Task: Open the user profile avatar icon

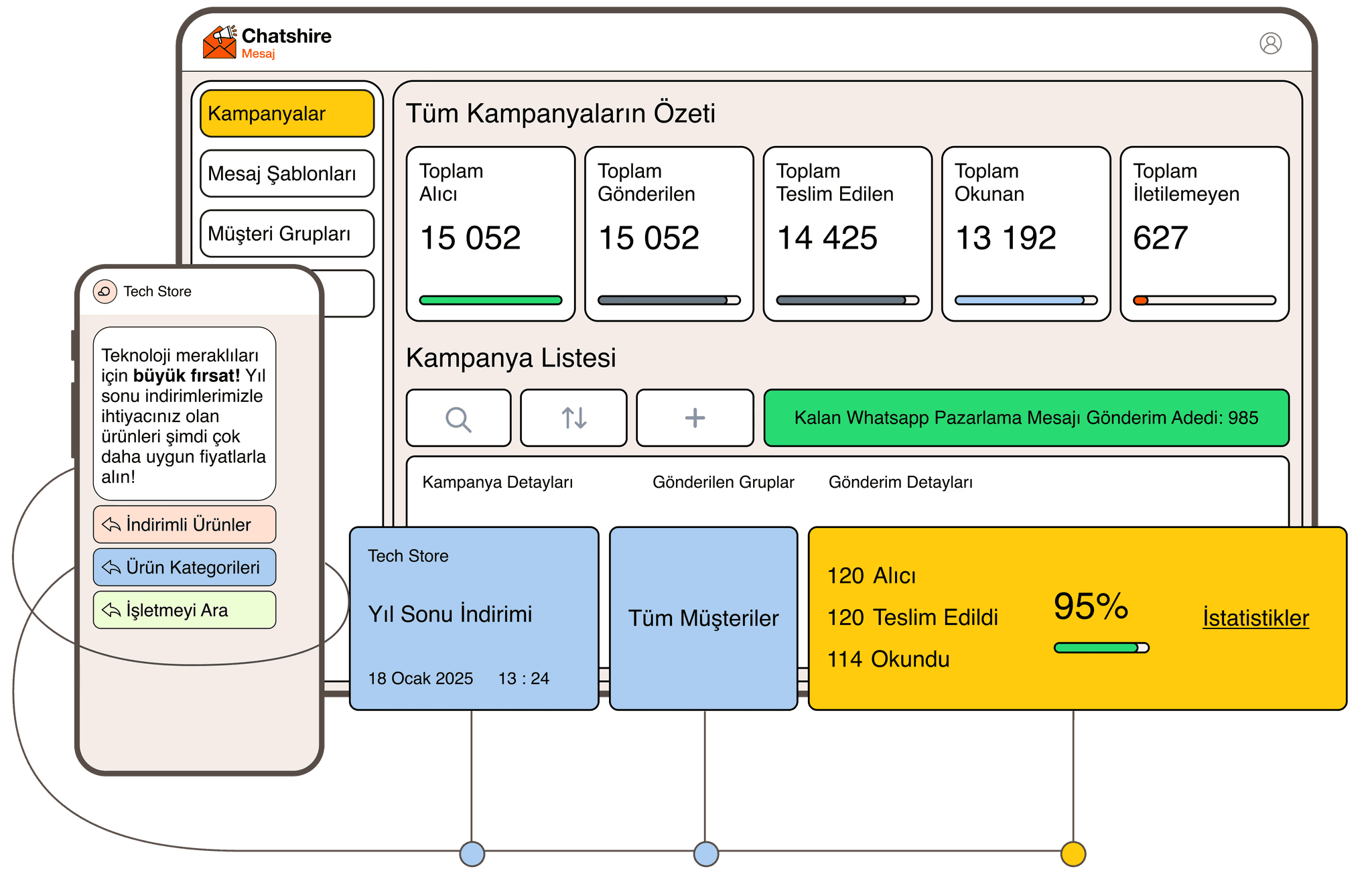Action: pos(1270,44)
